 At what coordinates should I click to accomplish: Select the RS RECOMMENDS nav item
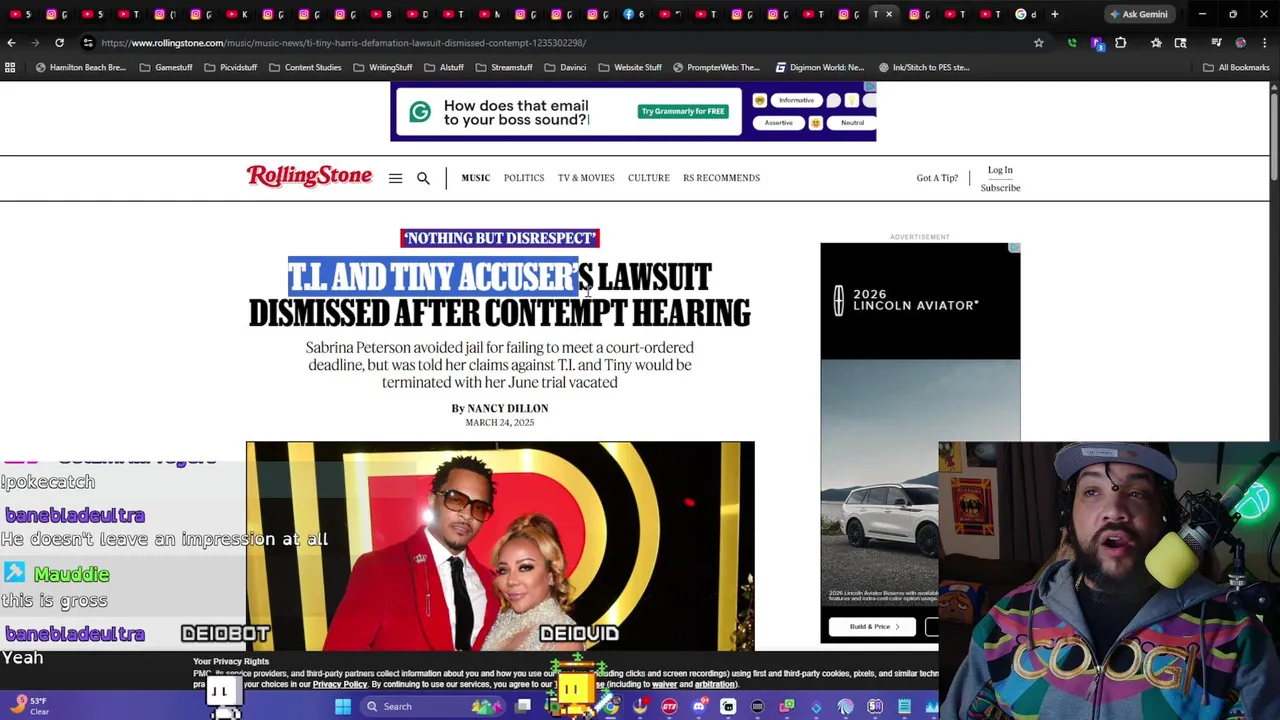(x=721, y=178)
